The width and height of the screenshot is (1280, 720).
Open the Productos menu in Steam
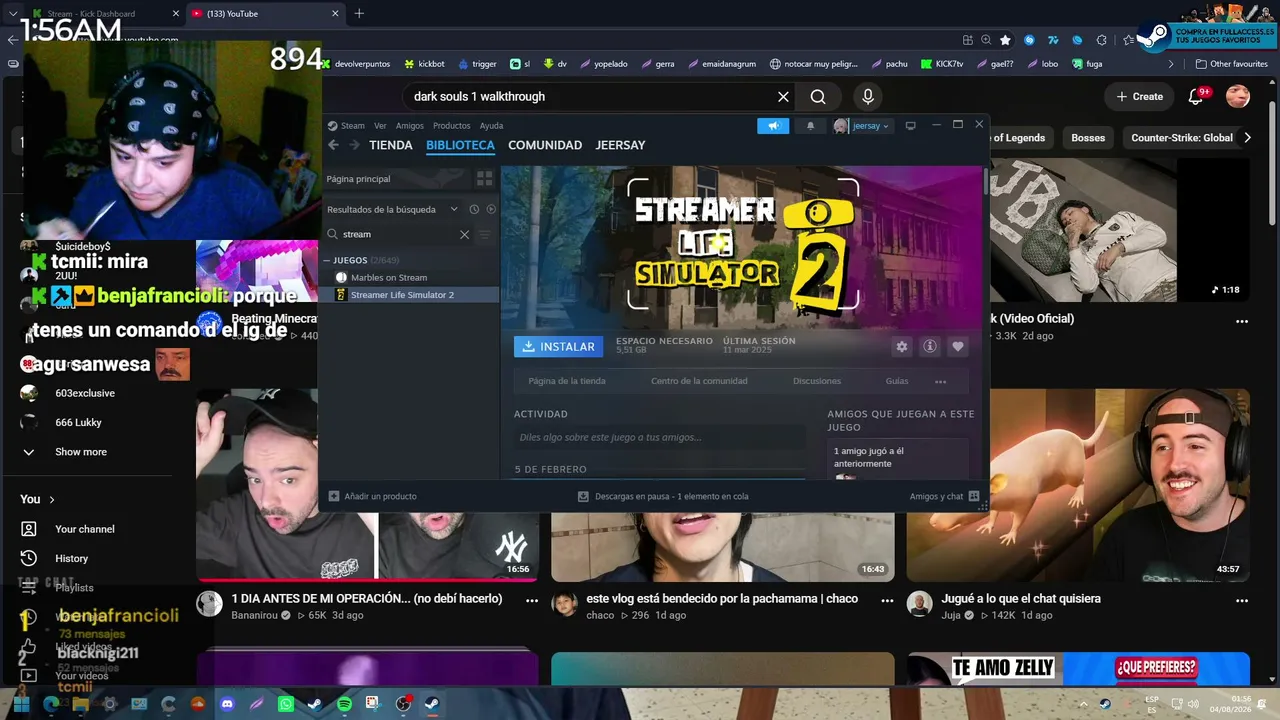pos(452,126)
